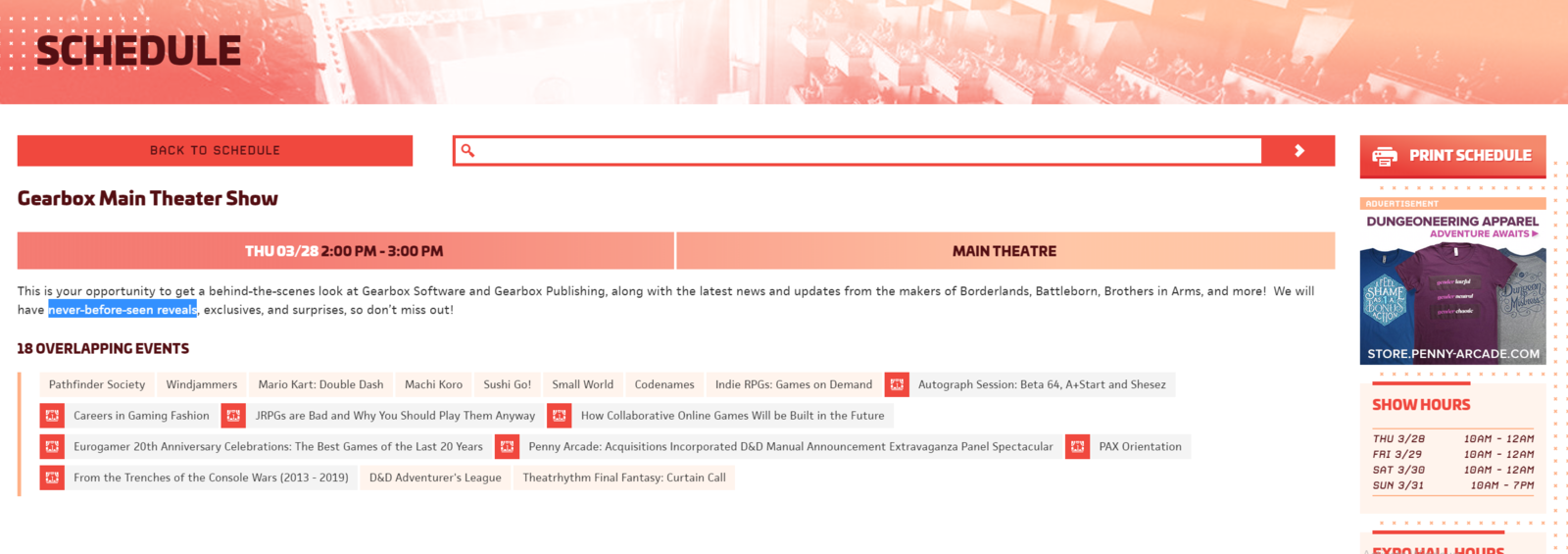Open D&D Adventurer's League event
1568x554 pixels.
[x=435, y=478]
